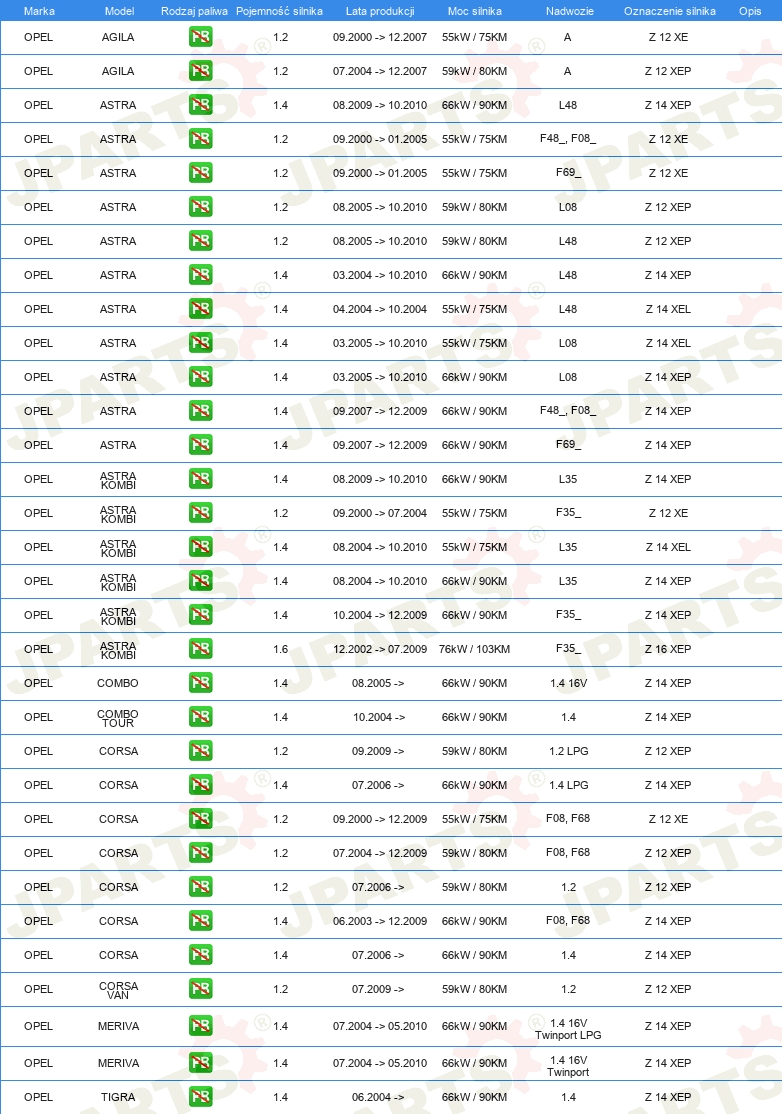Image resolution: width=782 pixels, height=1114 pixels.
Task: Select the Opis column header
Action: [x=750, y=11]
